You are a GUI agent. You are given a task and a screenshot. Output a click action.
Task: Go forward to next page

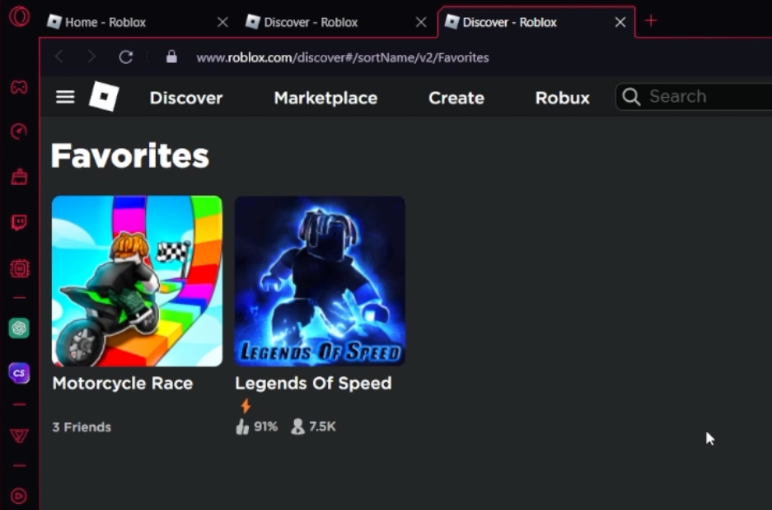pos(92,57)
